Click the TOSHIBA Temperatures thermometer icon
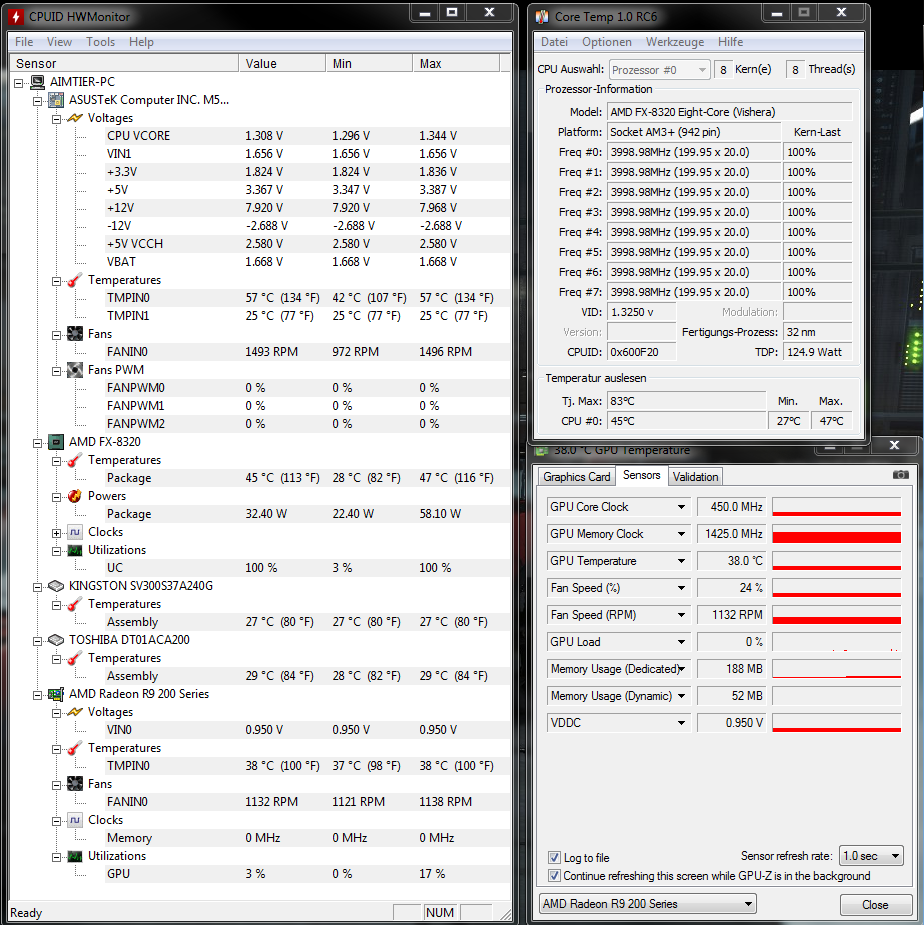Screen dimensions: 924x925 point(75,658)
